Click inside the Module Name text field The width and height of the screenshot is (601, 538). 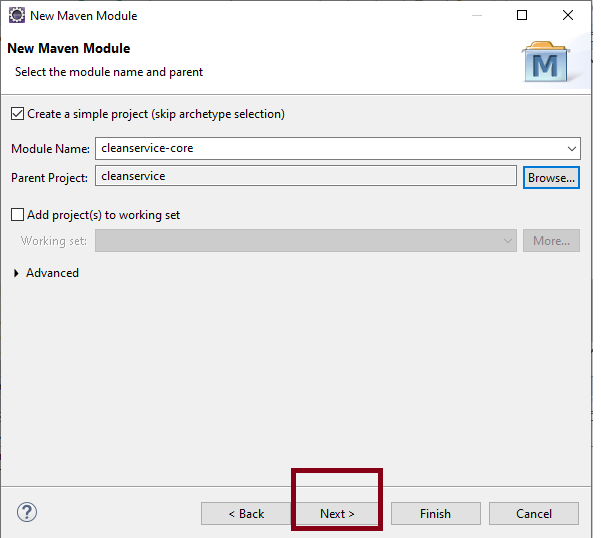coord(330,148)
